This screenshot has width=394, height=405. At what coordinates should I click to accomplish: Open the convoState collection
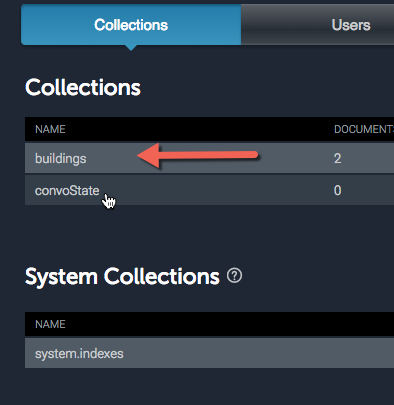(67, 191)
